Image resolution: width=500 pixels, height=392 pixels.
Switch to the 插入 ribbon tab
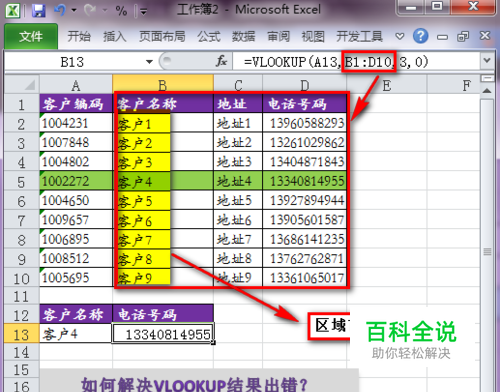click(x=114, y=36)
